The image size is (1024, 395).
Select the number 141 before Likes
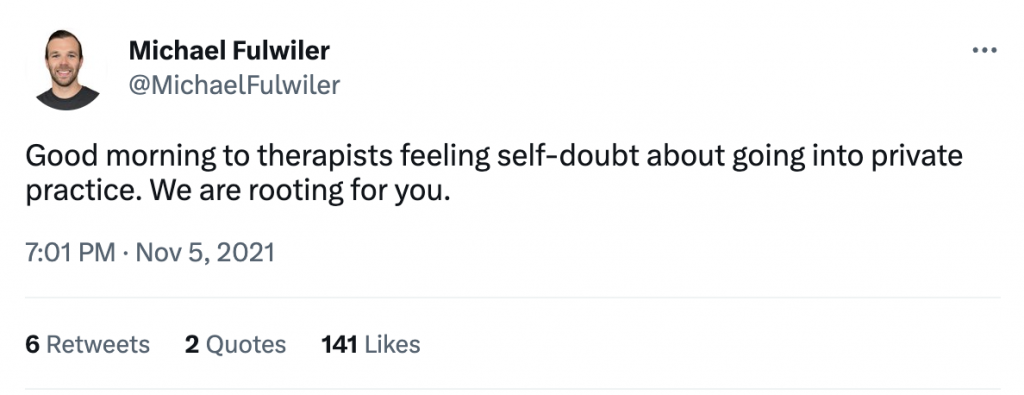tap(339, 344)
